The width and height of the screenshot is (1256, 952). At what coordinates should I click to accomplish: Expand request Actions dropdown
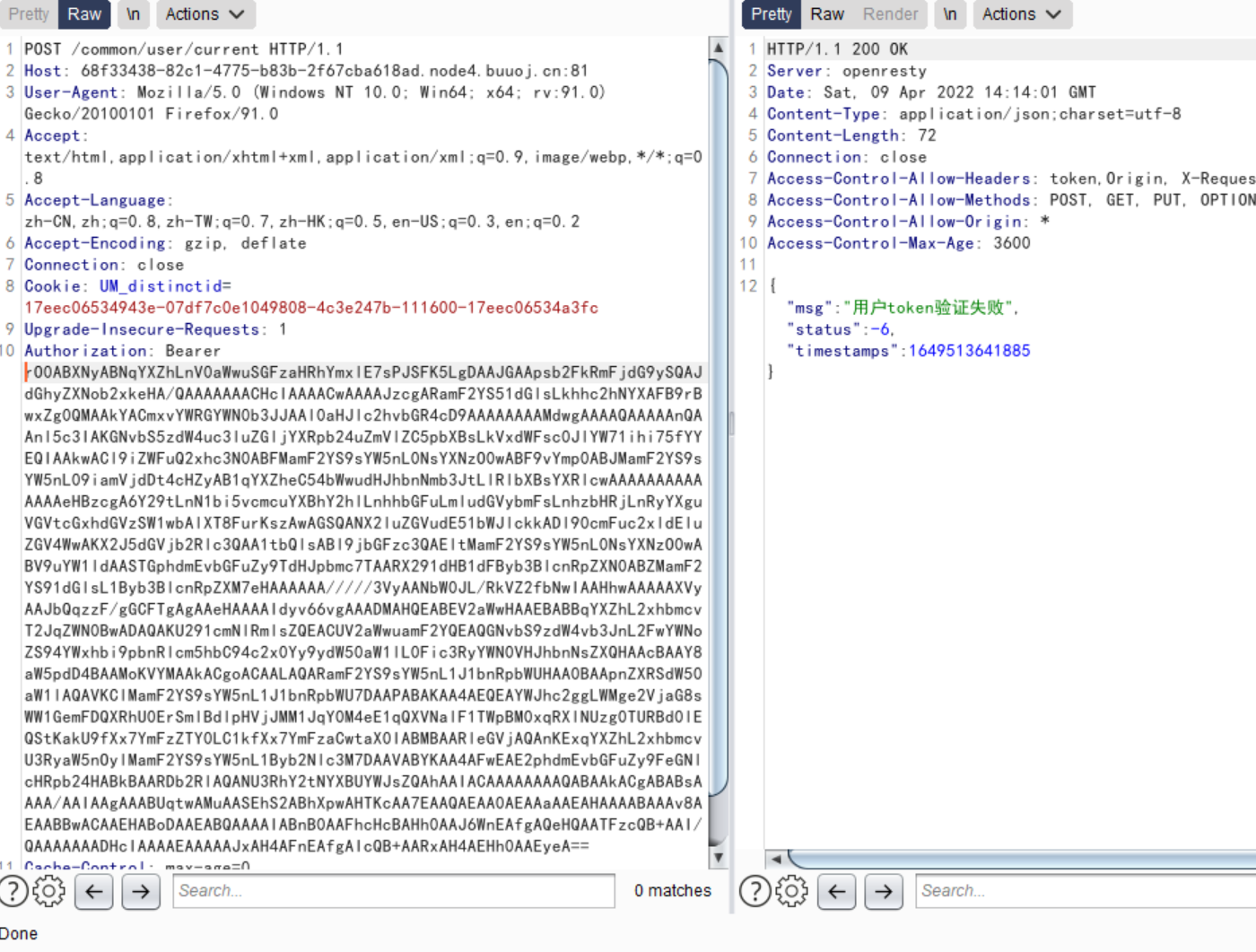205,14
